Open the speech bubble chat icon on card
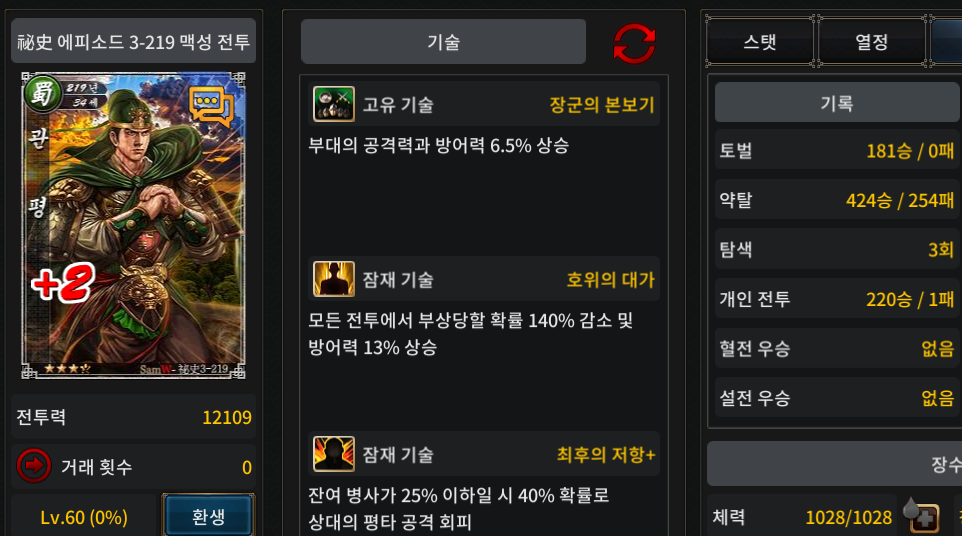The height and width of the screenshot is (536, 962). 212,105
